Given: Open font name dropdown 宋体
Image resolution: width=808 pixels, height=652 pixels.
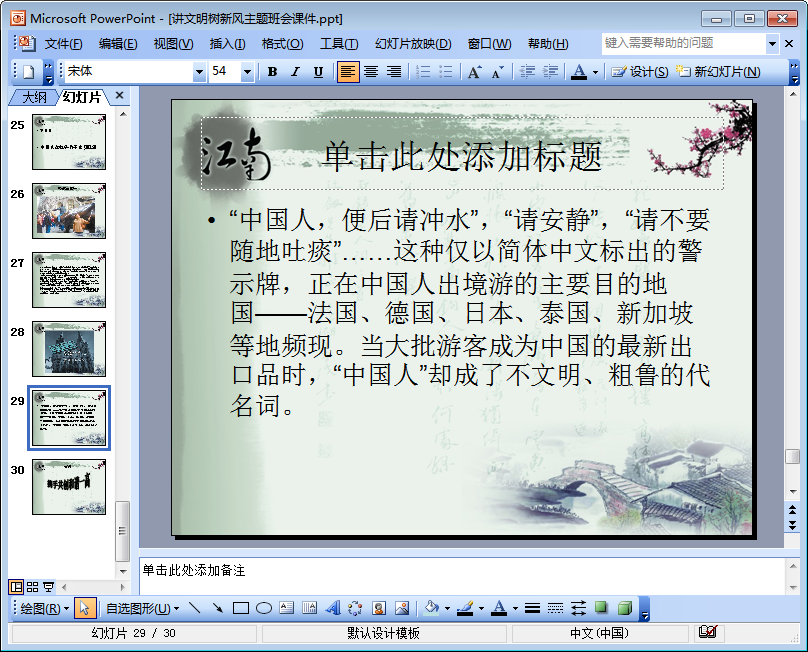Looking at the screenshot, I should [199, 72].
